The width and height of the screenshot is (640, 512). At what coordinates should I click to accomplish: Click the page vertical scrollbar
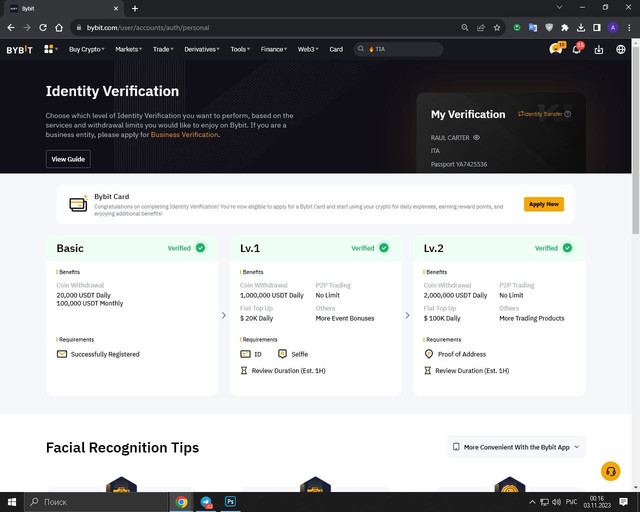tap(636, 139)
